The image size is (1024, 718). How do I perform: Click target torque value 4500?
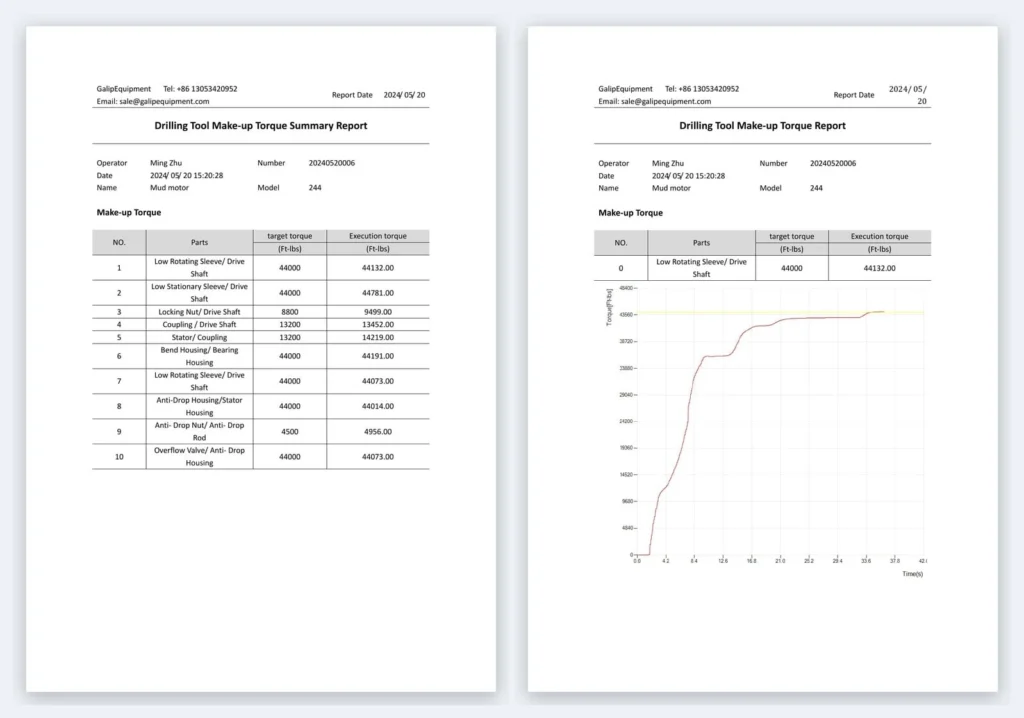pos(290,431)
